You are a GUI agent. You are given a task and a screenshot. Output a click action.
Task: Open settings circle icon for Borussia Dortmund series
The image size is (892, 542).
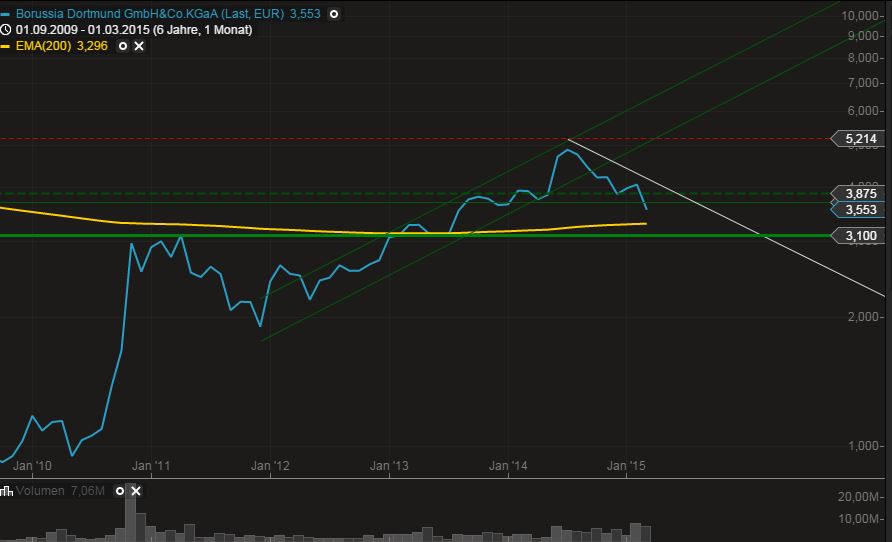point(334,14)
